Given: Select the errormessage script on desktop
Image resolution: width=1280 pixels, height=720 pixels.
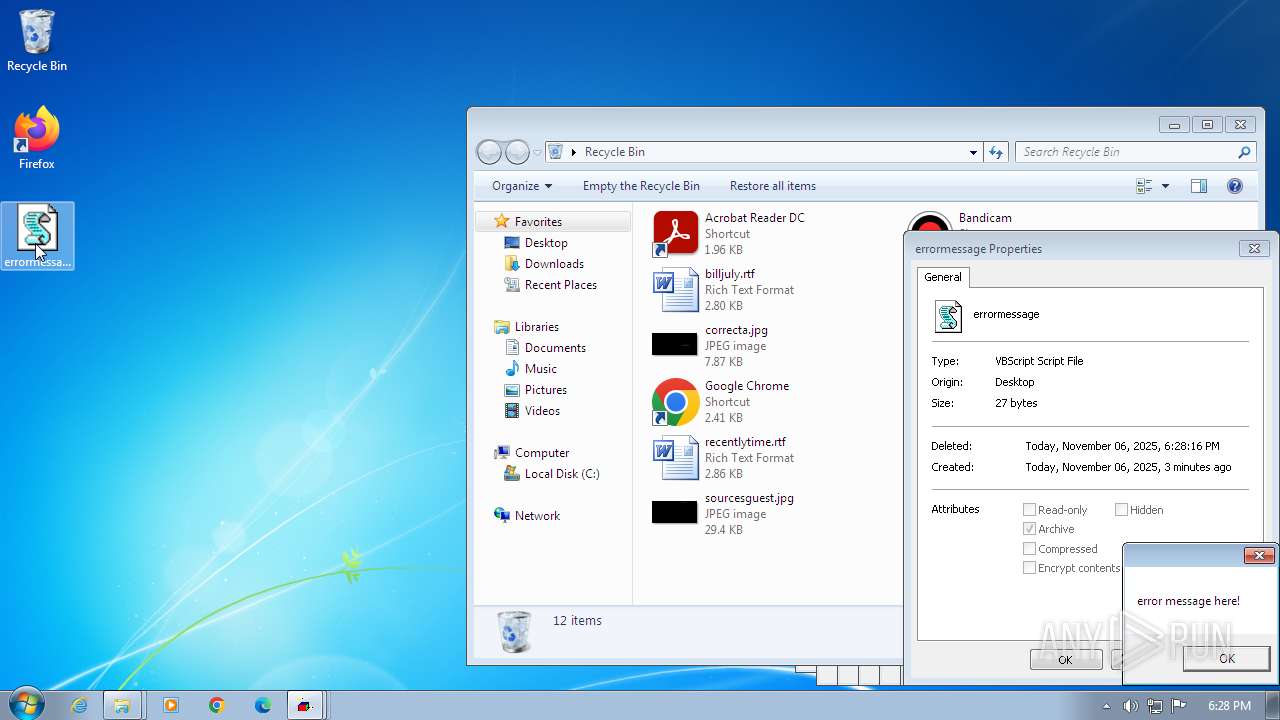Looking at the screenshot, I should [38, 236].
